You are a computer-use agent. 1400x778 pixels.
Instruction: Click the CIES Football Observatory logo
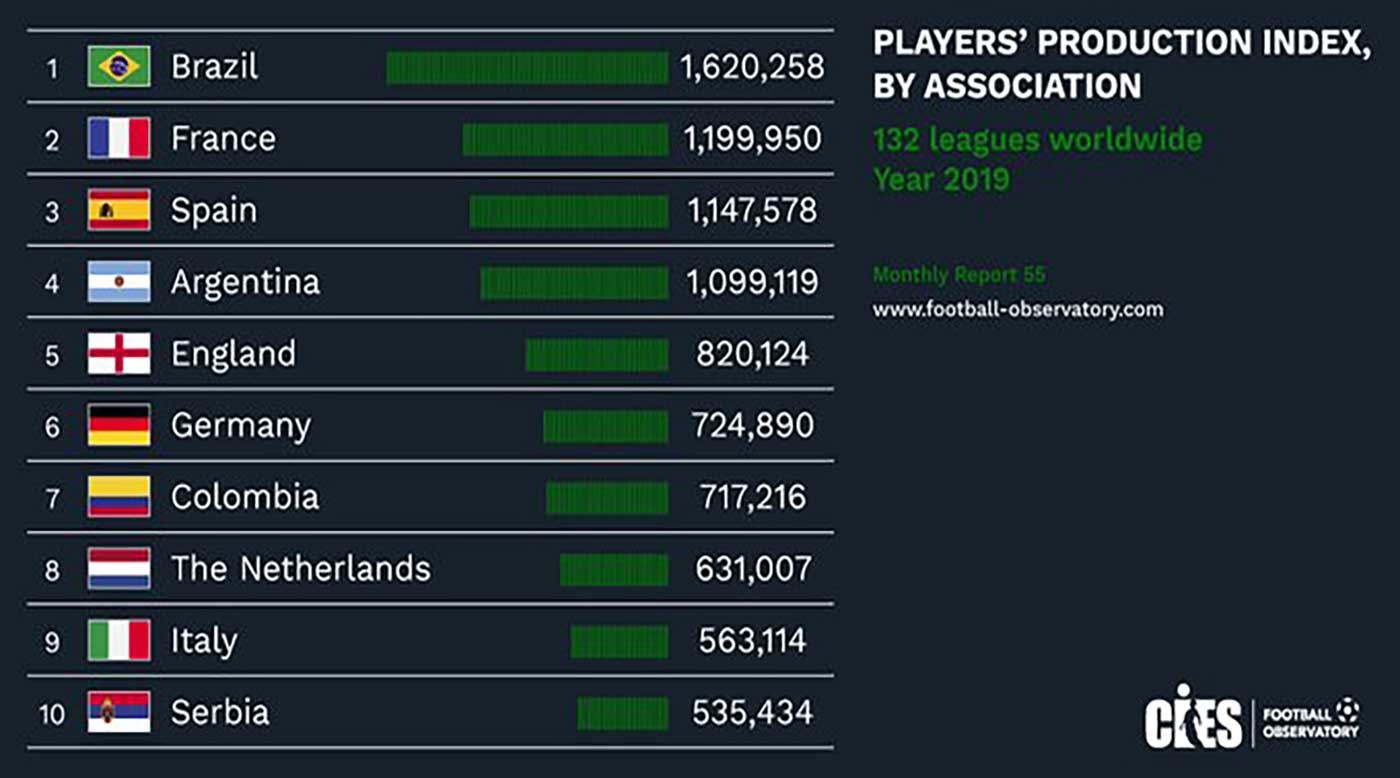(x=1253, y=718)
